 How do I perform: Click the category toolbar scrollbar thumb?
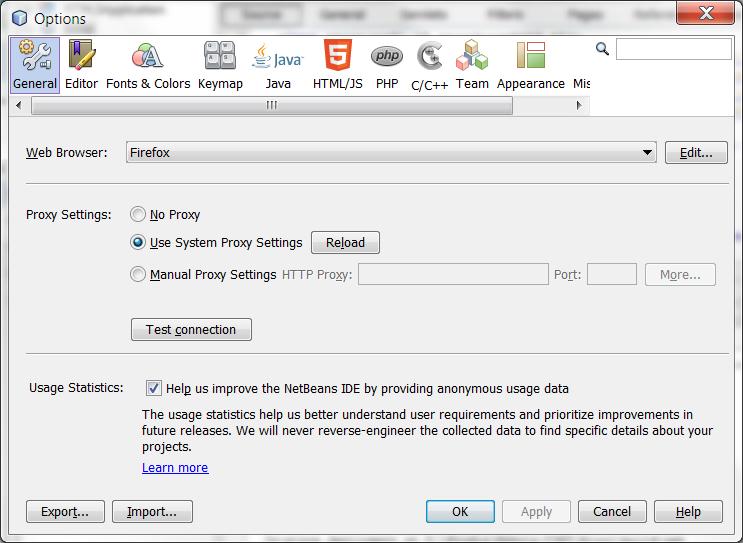(x=272, y=106)
